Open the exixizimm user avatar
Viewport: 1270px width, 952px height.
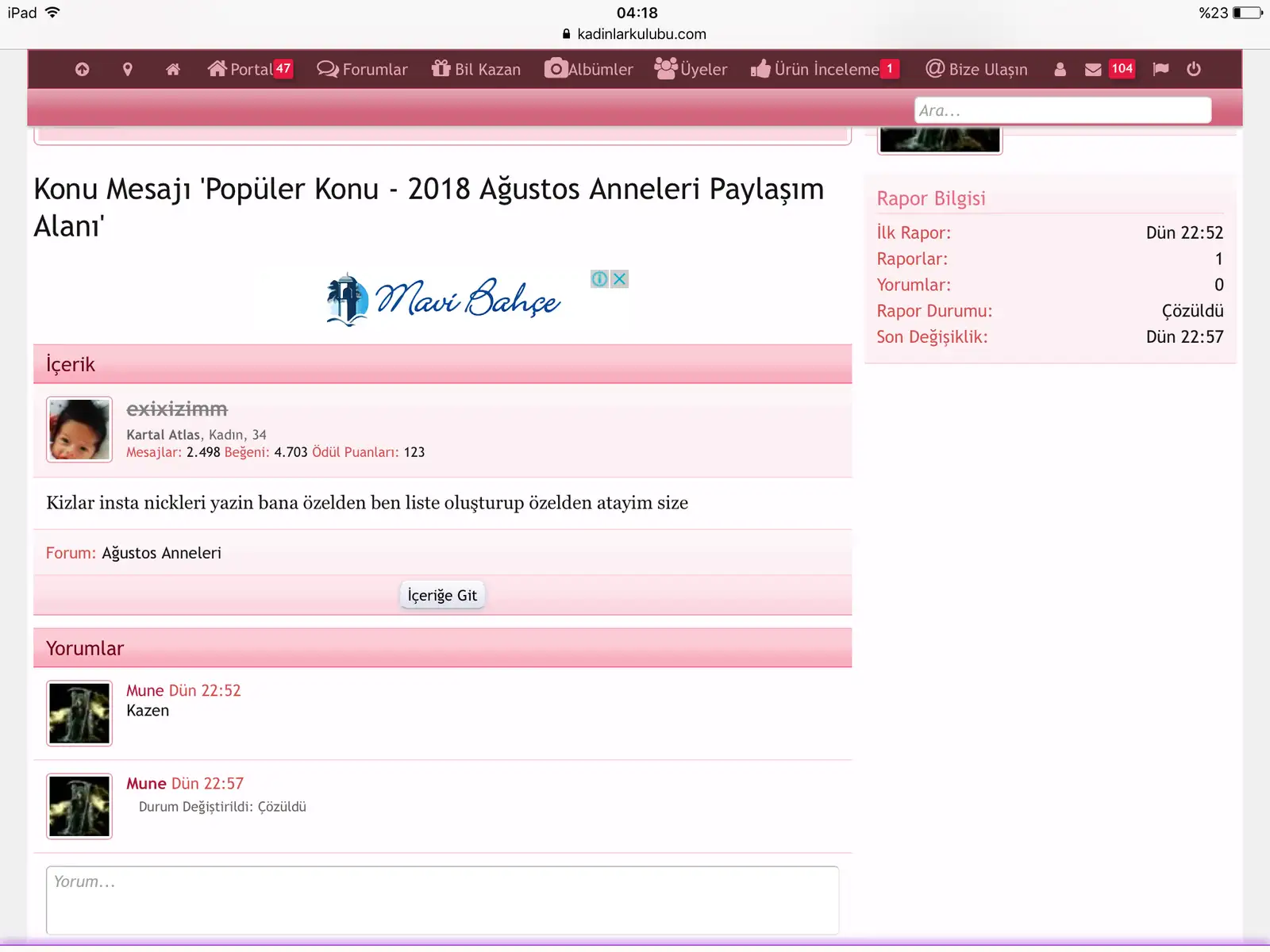pos(79,429)
